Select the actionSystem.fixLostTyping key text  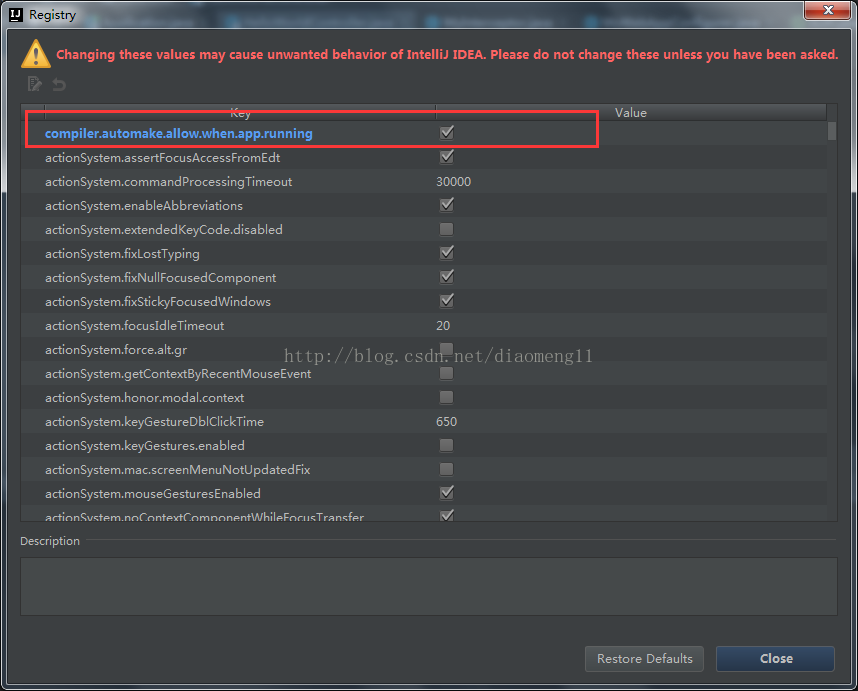pos(122,254)
